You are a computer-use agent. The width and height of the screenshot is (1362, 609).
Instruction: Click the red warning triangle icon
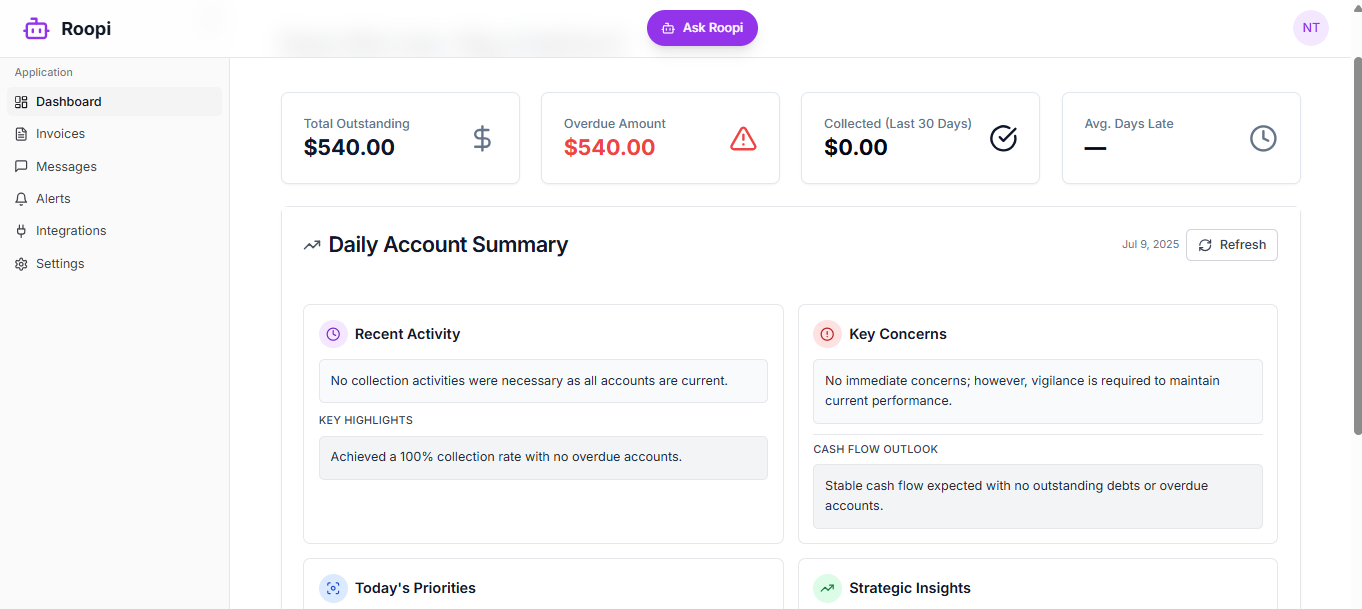click(x=743, y=138)
